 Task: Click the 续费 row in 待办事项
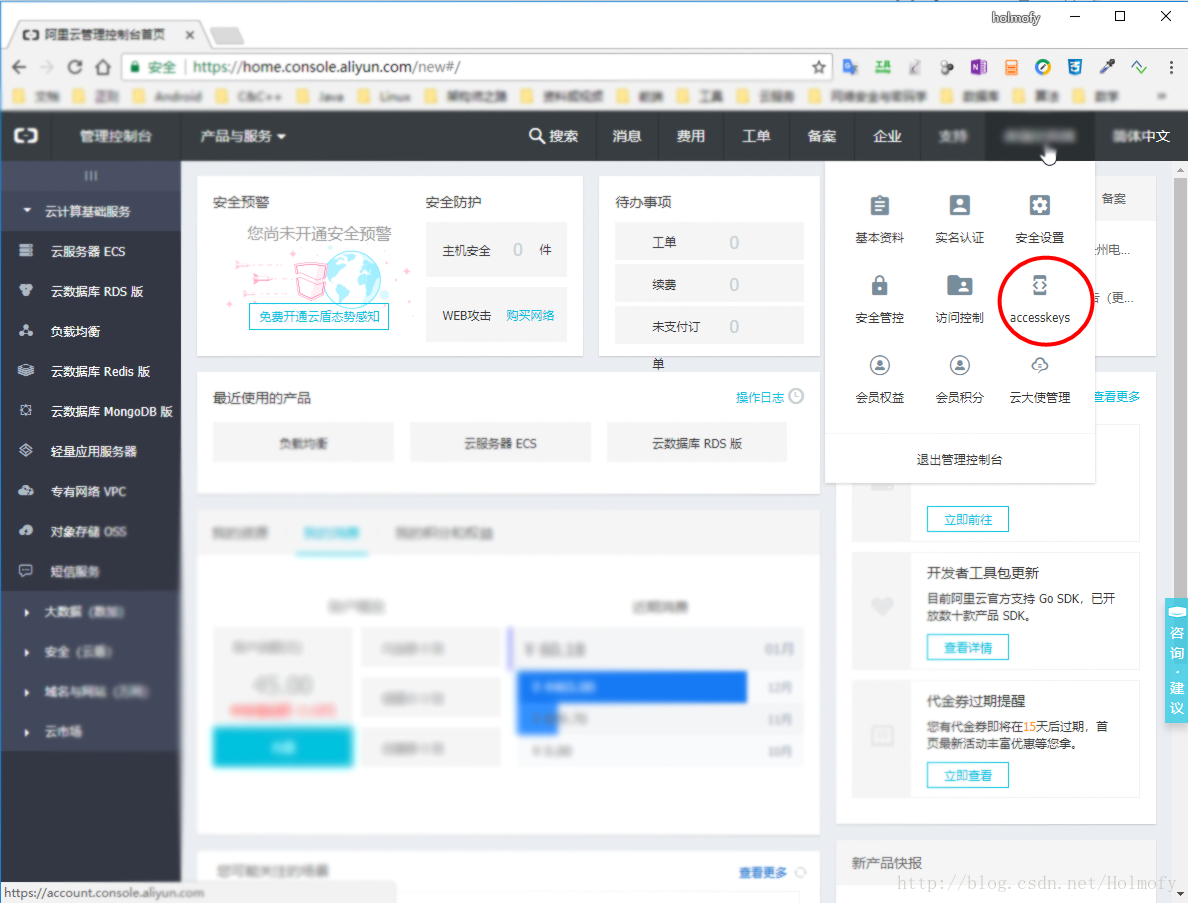pos(709,284)
